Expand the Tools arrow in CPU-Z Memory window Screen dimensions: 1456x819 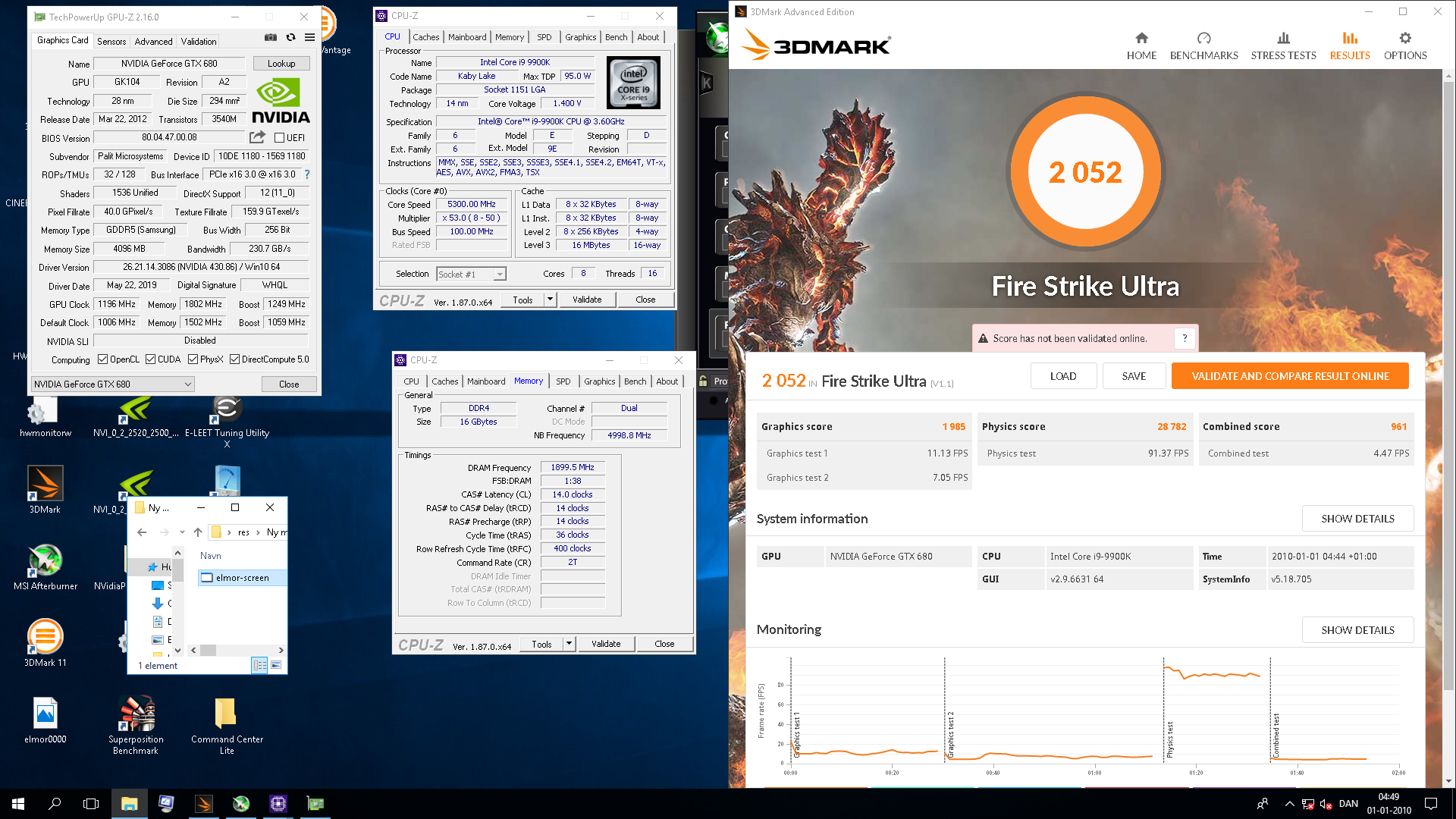point(569,644)
